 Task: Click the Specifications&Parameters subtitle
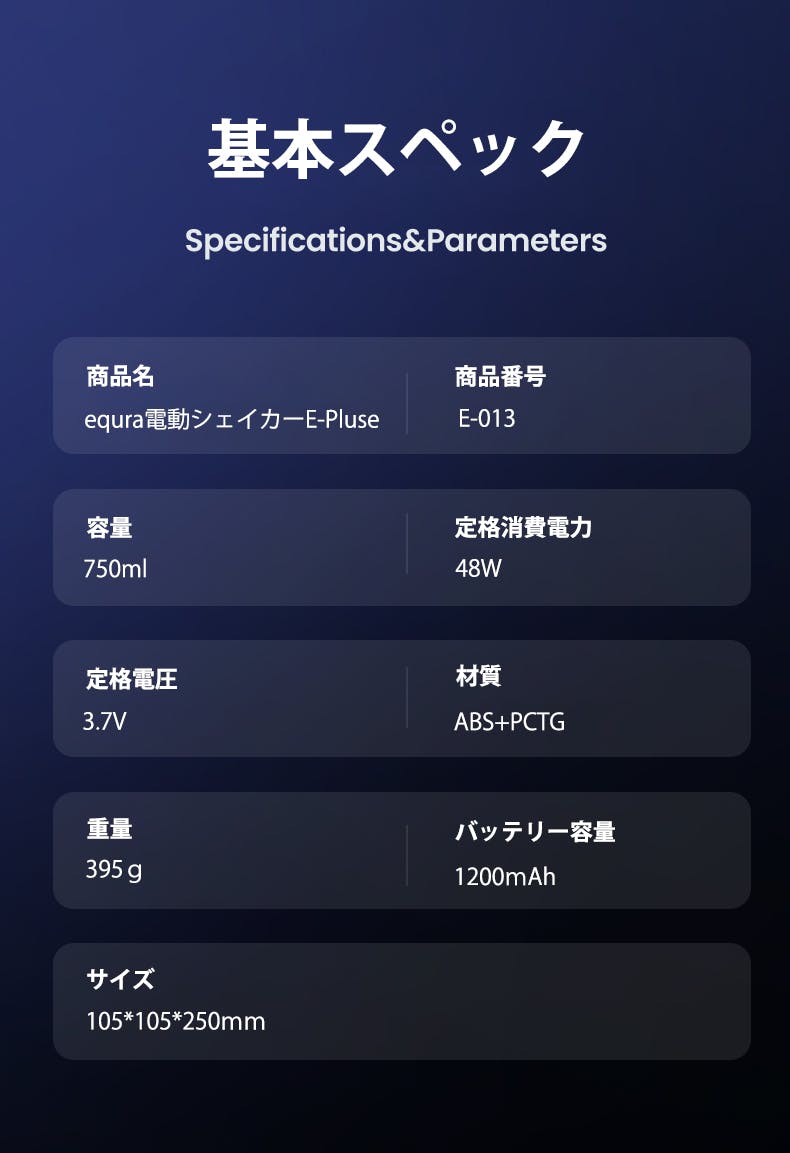click(396, 241)
